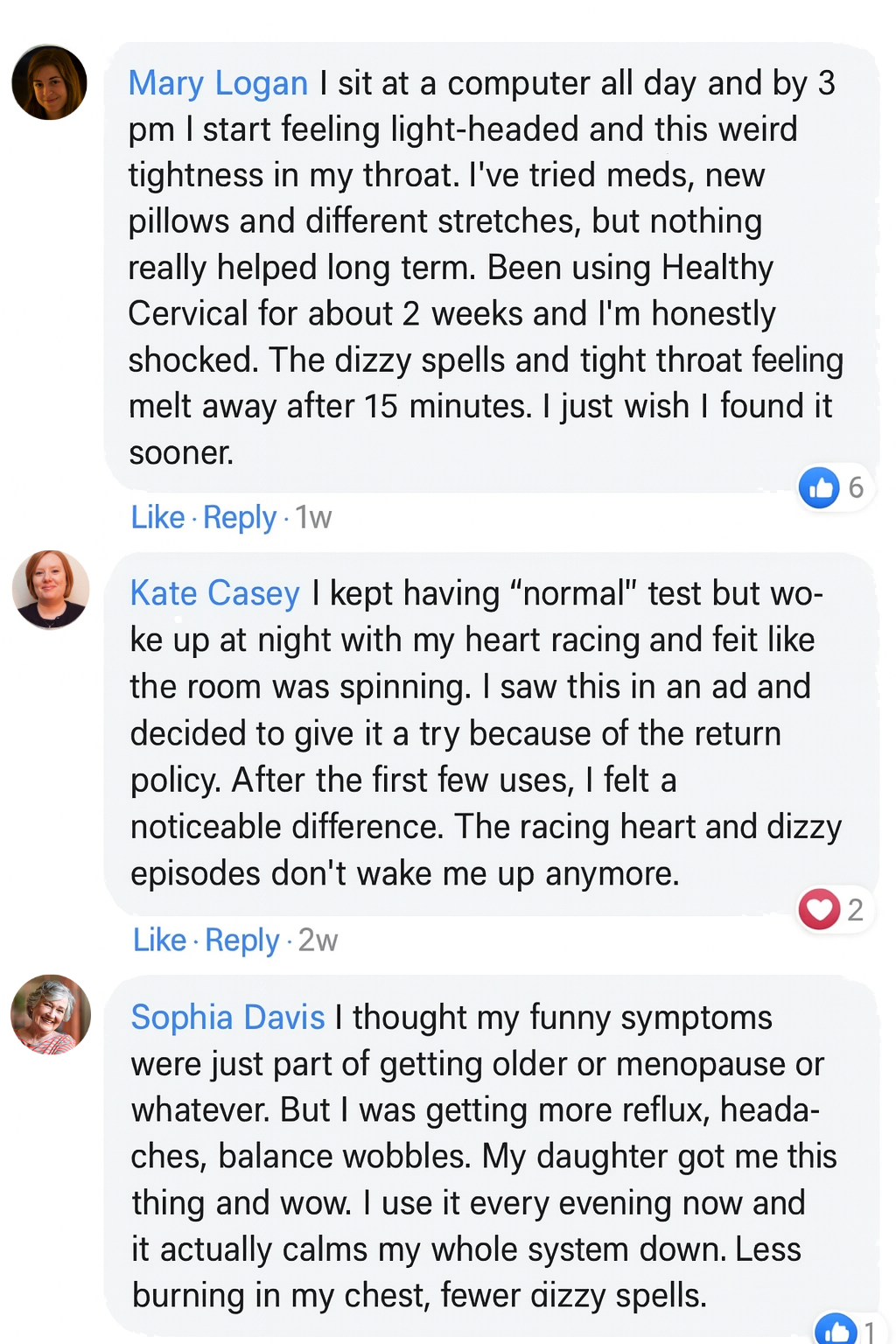Click the 2w timestamp under Kate's comment
This screenshot has height=1344, width=896.
[x=318, y=940]
